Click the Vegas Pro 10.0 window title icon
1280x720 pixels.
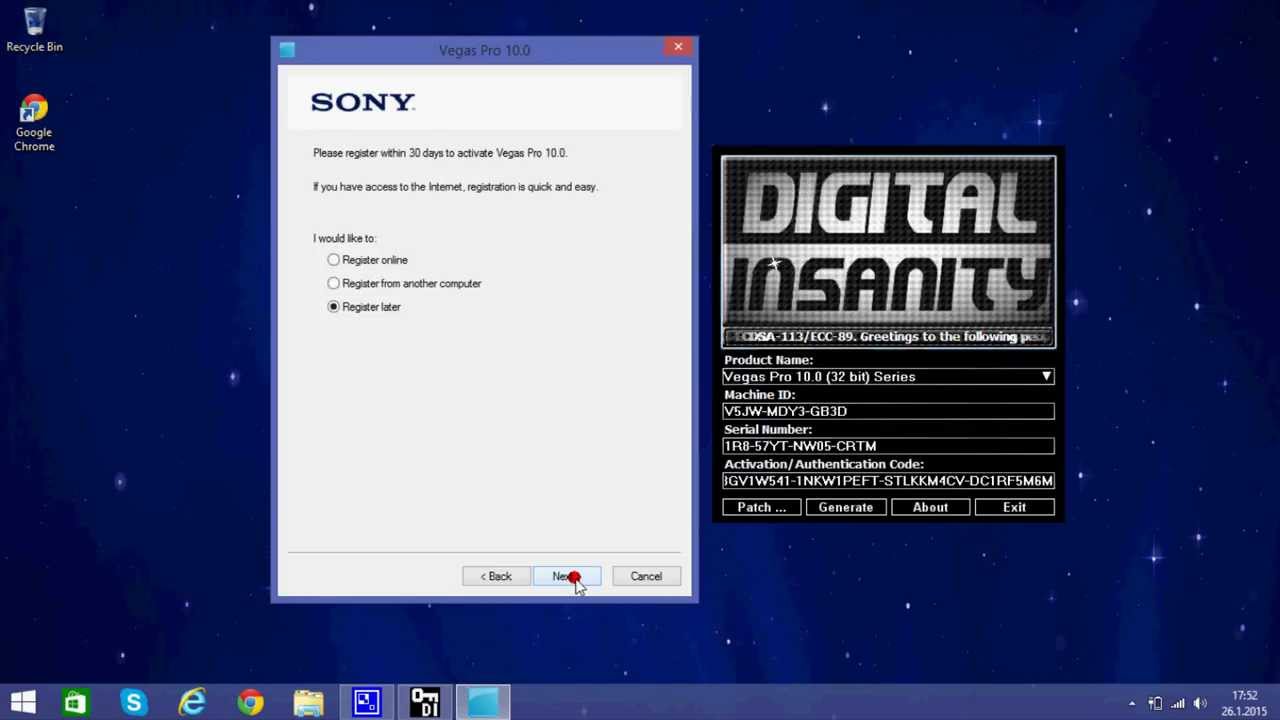click(287, 50)
